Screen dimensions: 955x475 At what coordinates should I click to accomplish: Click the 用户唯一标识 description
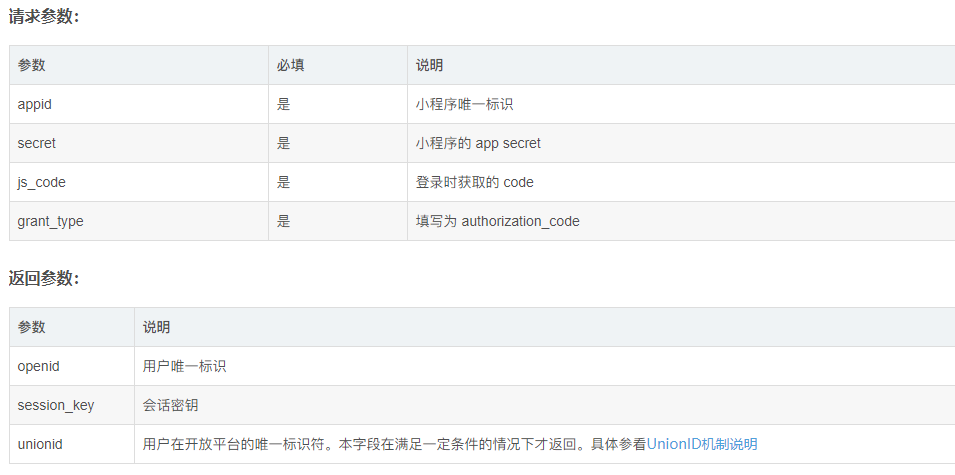coord(185,366)
